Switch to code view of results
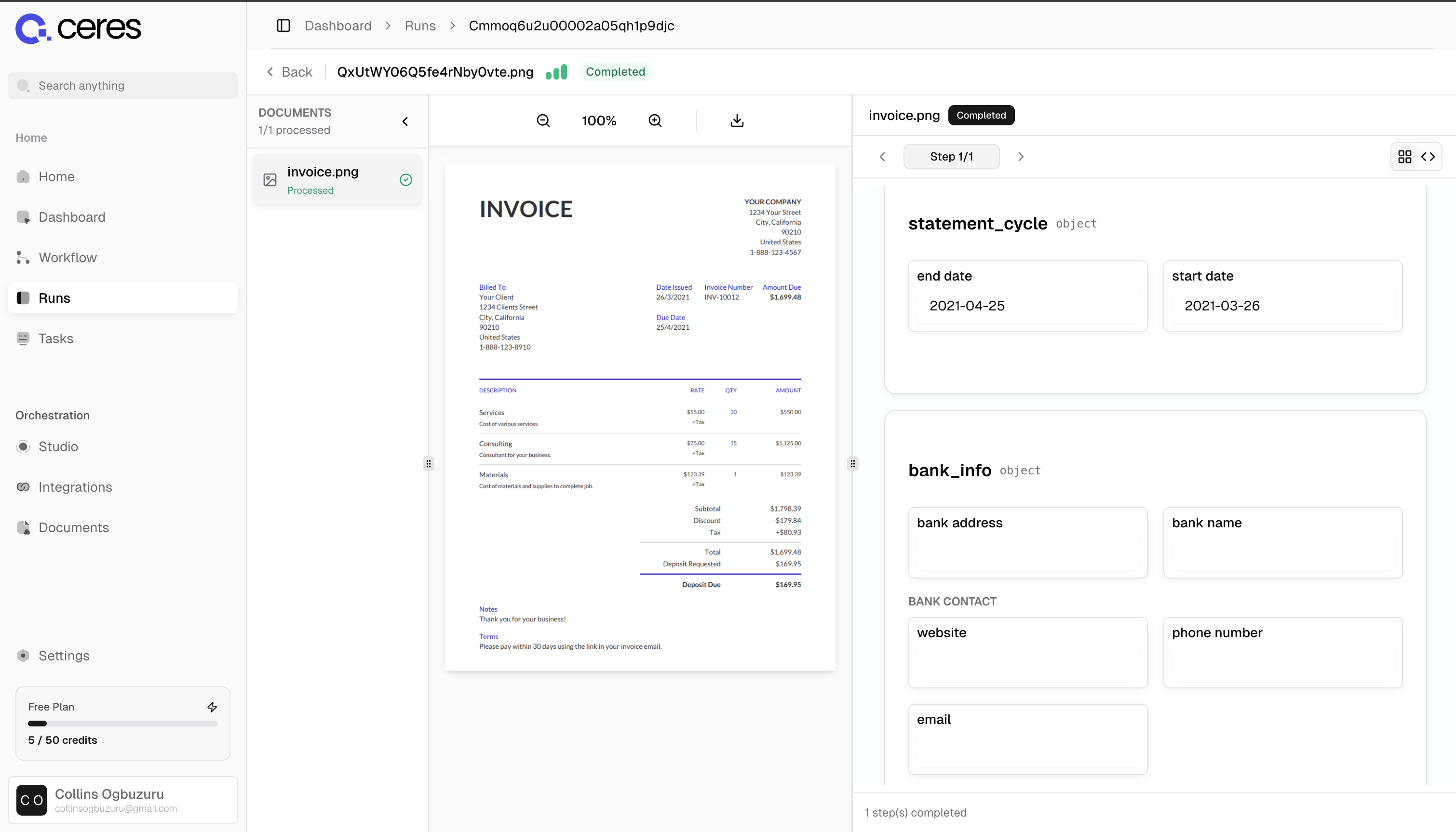Viewport: 1456px width, 832px height. (x=1428, y=157)
